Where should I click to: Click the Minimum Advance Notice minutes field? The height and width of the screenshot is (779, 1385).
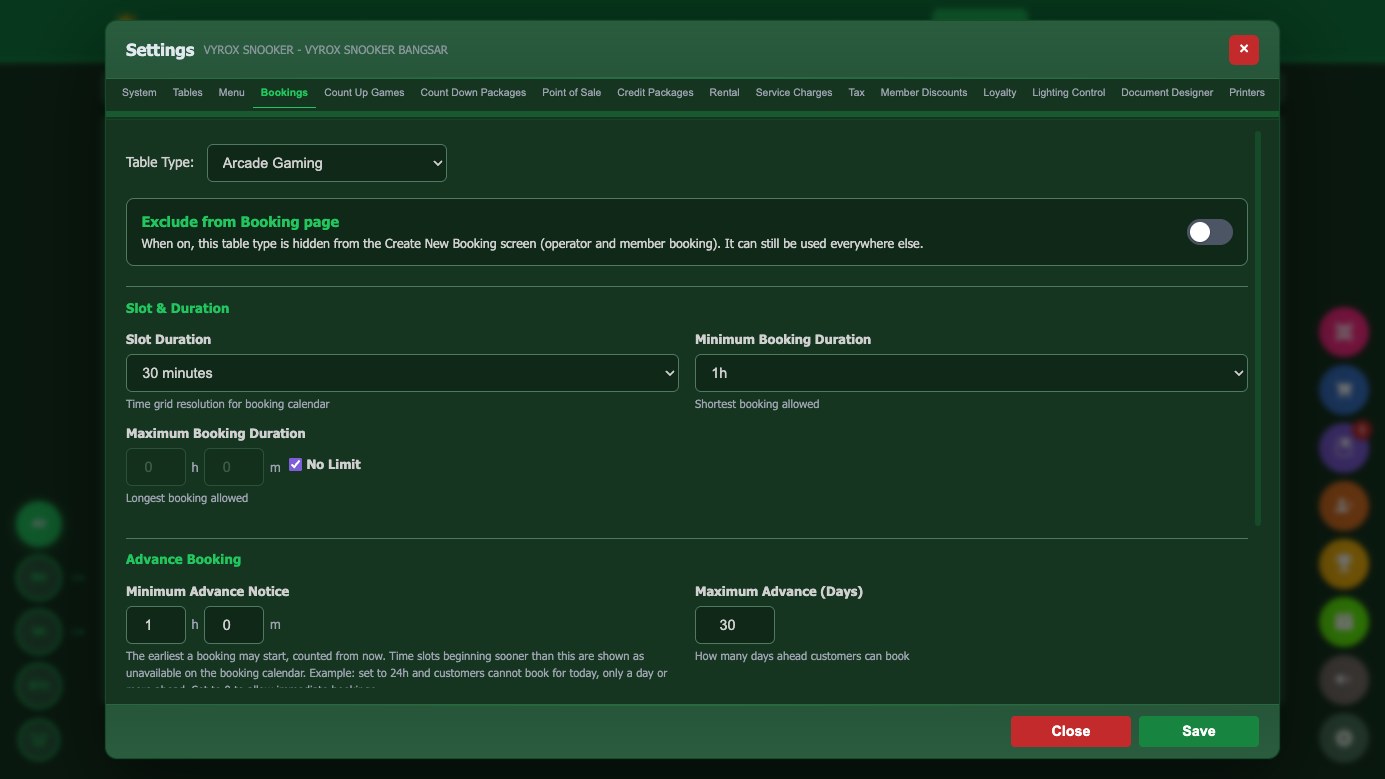[234, 625]
